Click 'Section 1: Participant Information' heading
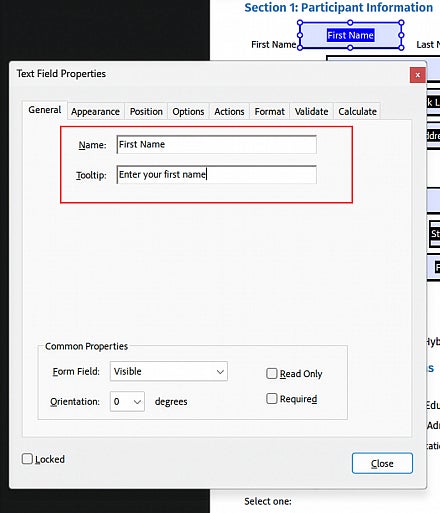The width and height of the screenshot is (440, 513). click(339, 7)
